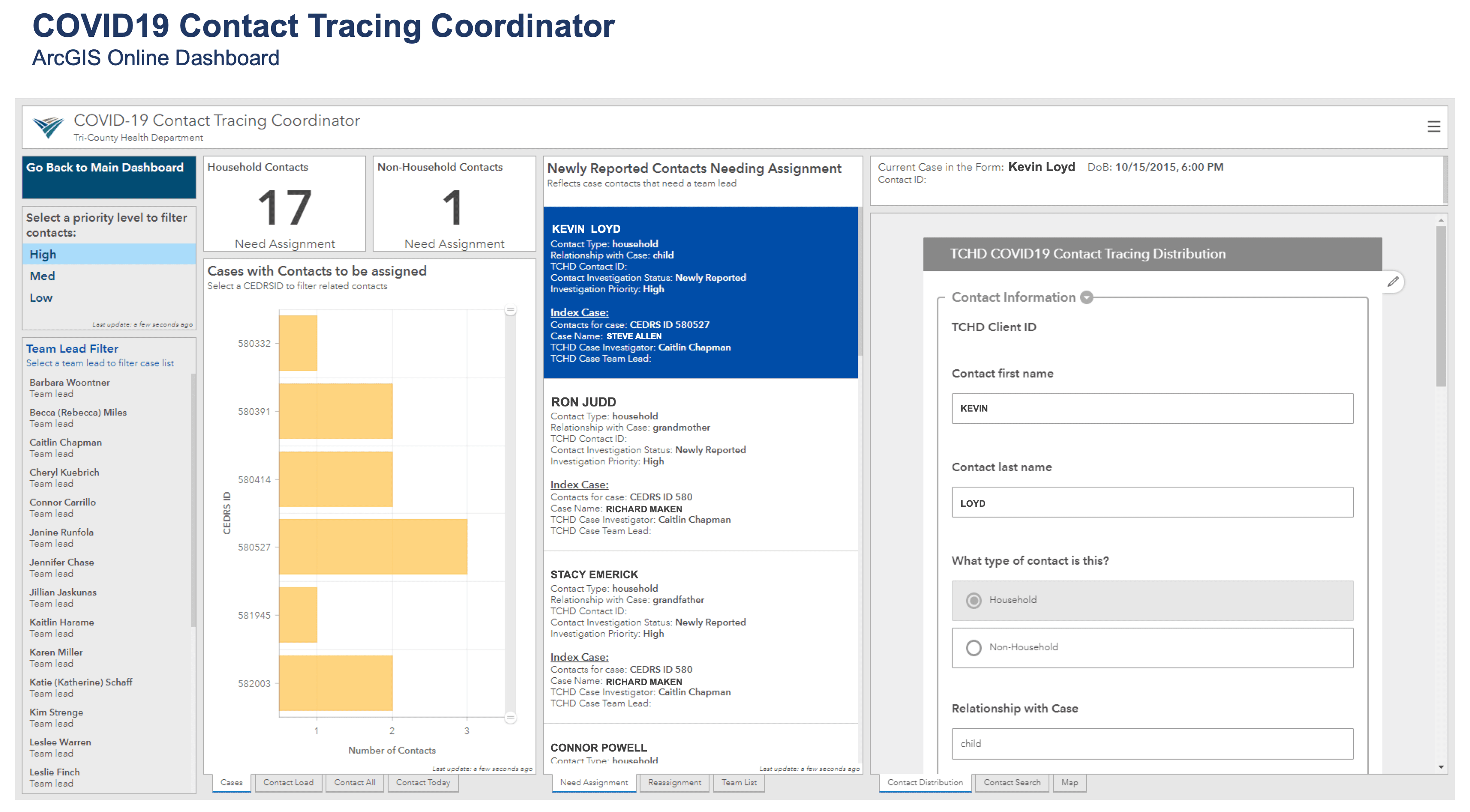Collapse the Contact Information section arrow
Viewport: 1470px width, 812px height.
tap(1087, 297)
